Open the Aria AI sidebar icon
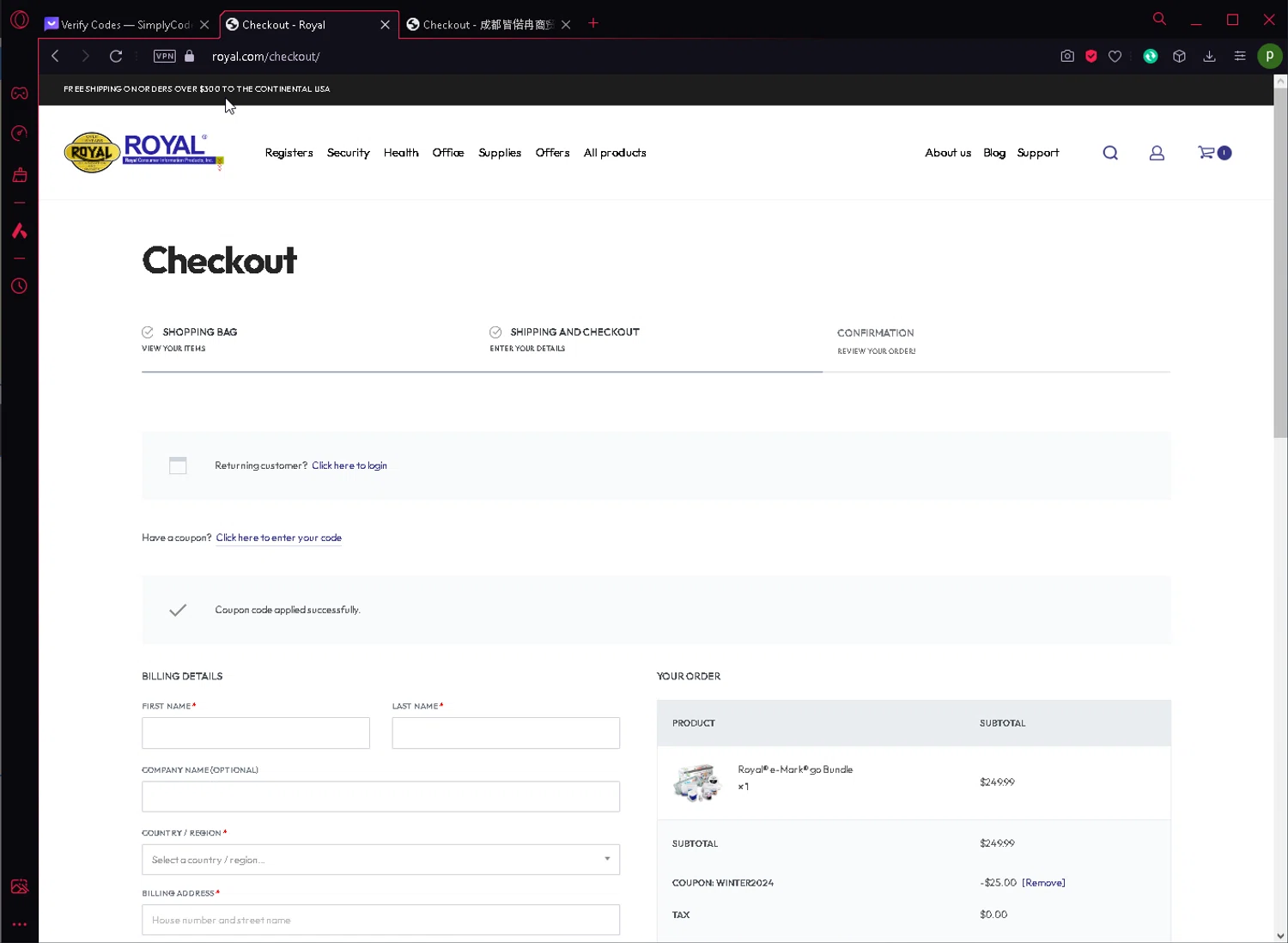This screenshot has height=943, width=1288. 19,230
